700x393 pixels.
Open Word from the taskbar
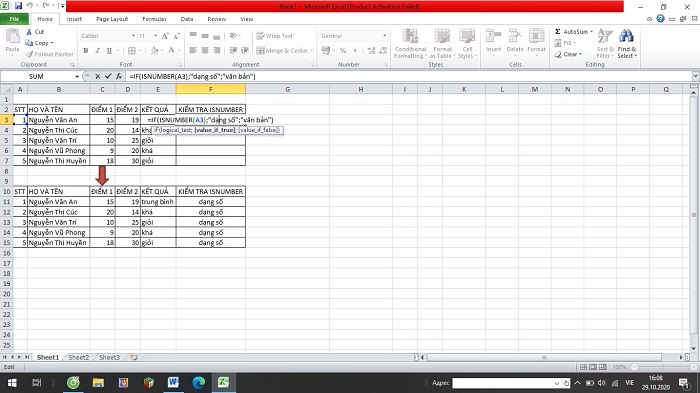173,383
